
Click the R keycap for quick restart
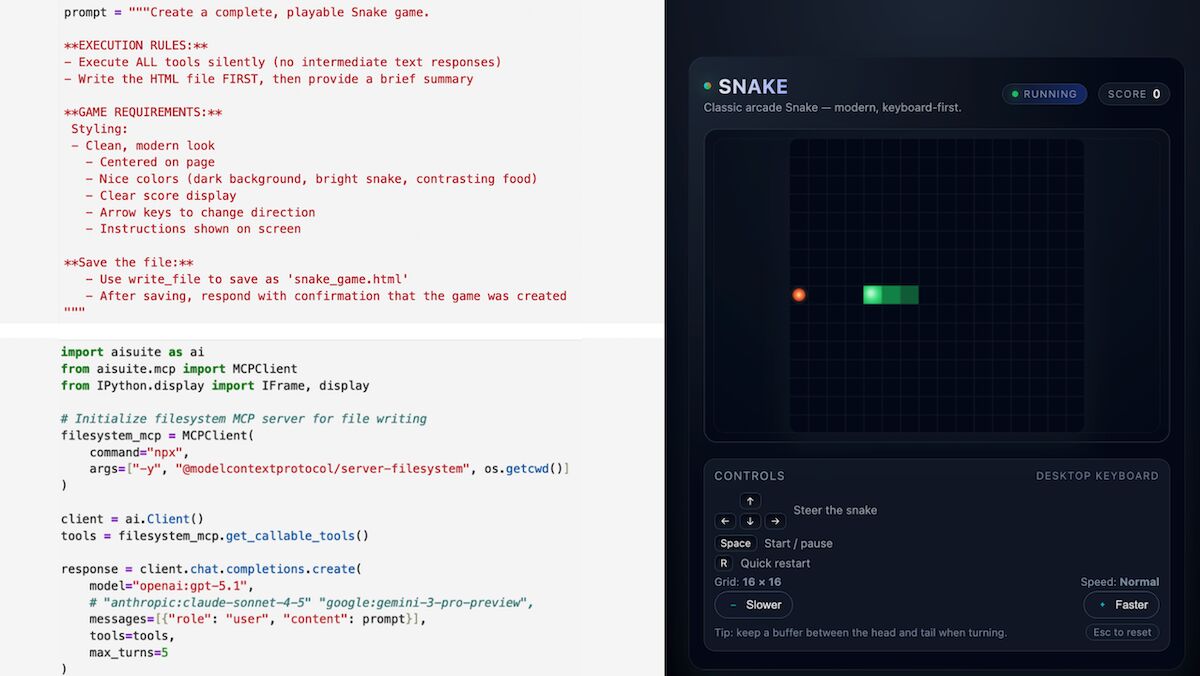pos(725,563)
